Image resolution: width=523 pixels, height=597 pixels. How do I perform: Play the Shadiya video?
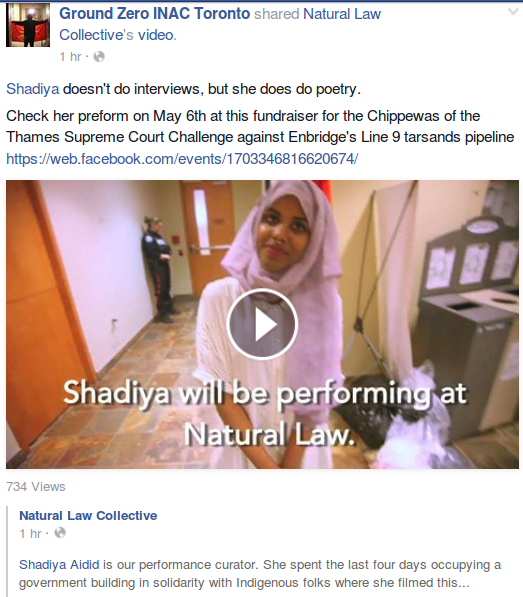pos(262,324)
